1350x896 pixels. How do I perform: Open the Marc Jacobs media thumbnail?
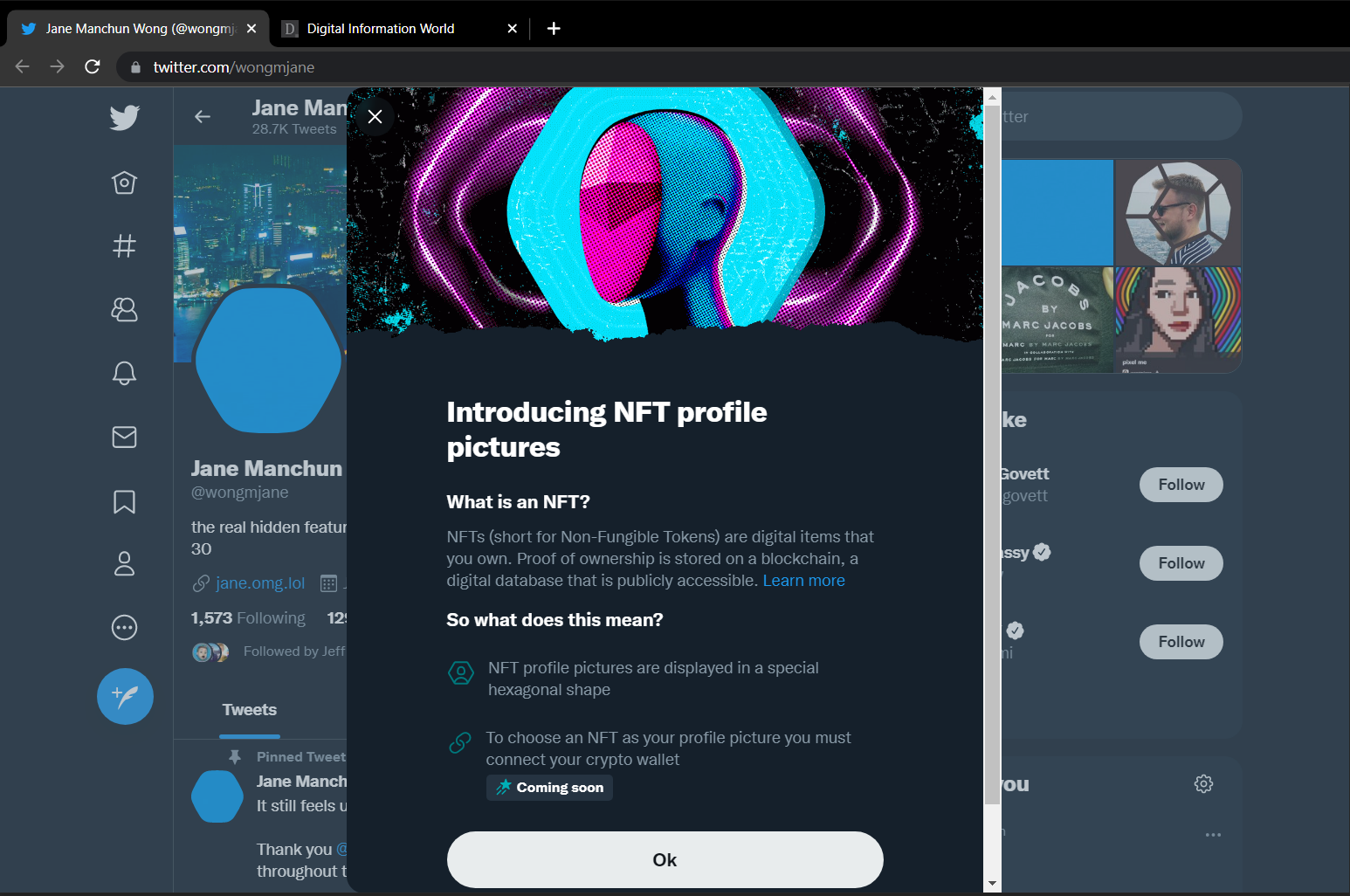[1057, 320]
